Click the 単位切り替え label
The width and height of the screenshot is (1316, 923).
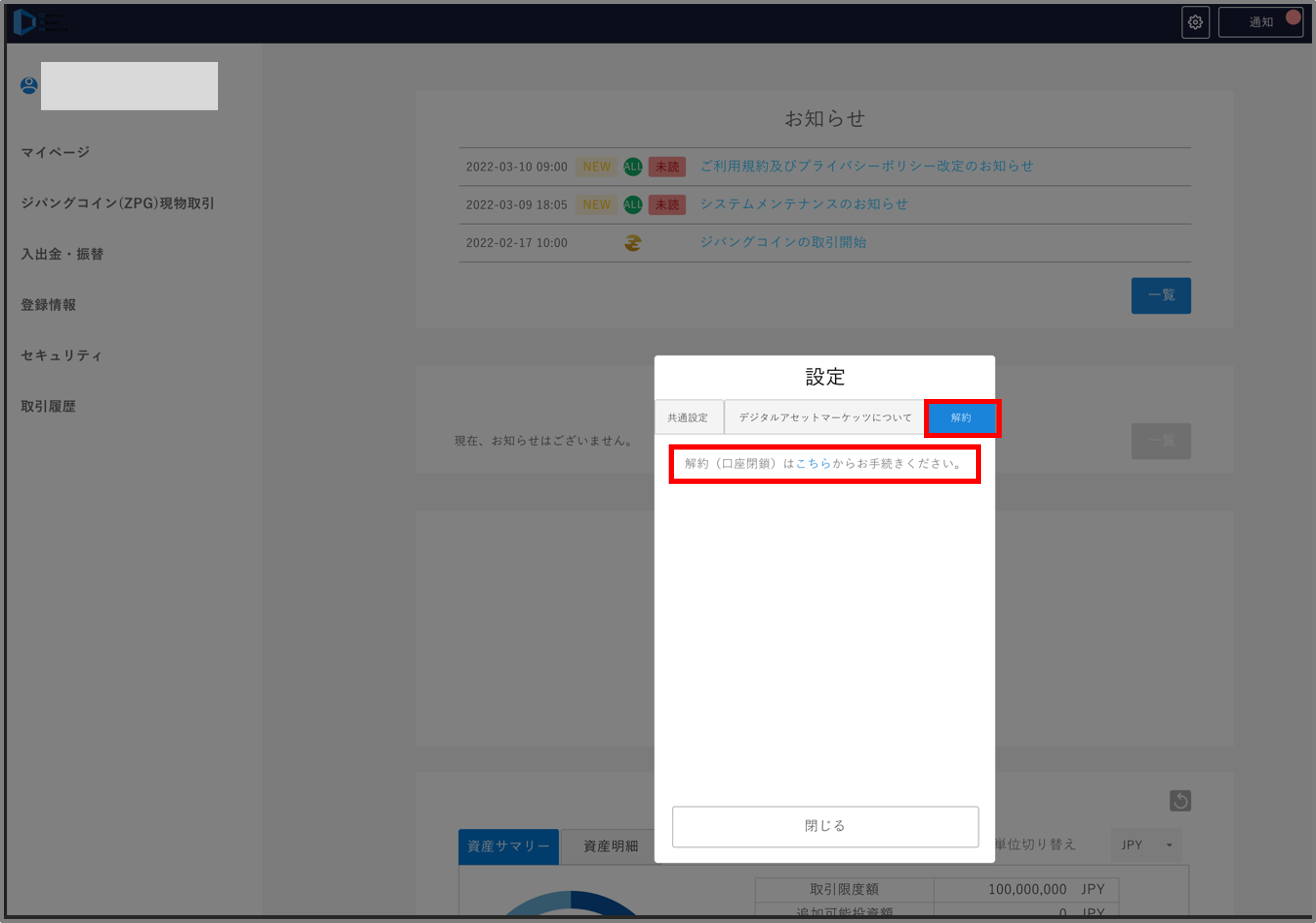point(1035,844)
